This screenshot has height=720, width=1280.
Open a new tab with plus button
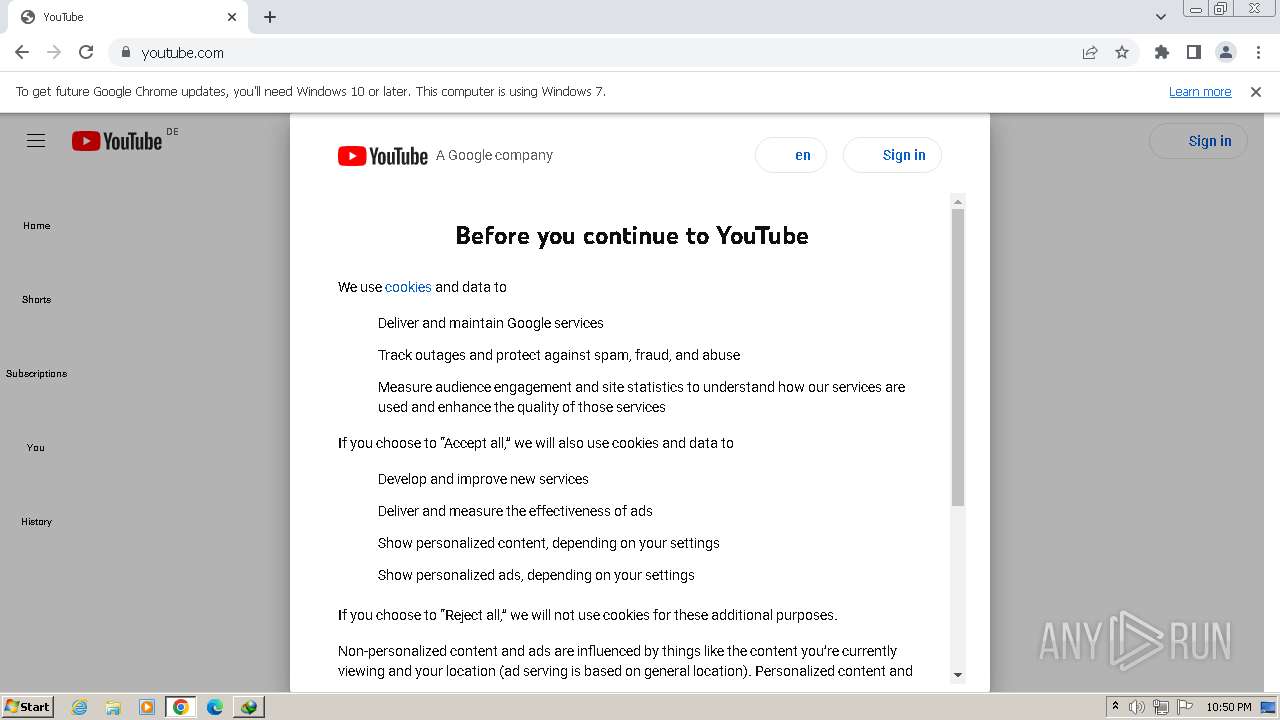pos(270,17)
